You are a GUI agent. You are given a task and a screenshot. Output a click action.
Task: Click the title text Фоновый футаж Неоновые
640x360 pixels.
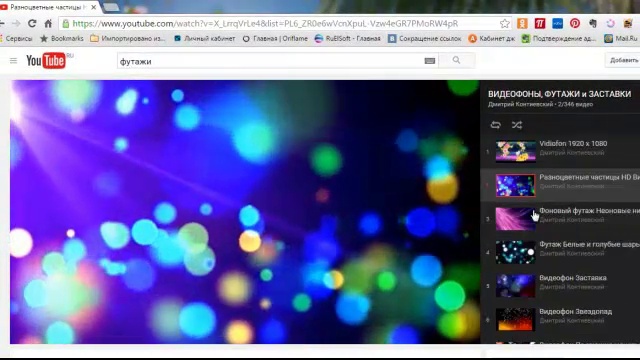point(589,211)
